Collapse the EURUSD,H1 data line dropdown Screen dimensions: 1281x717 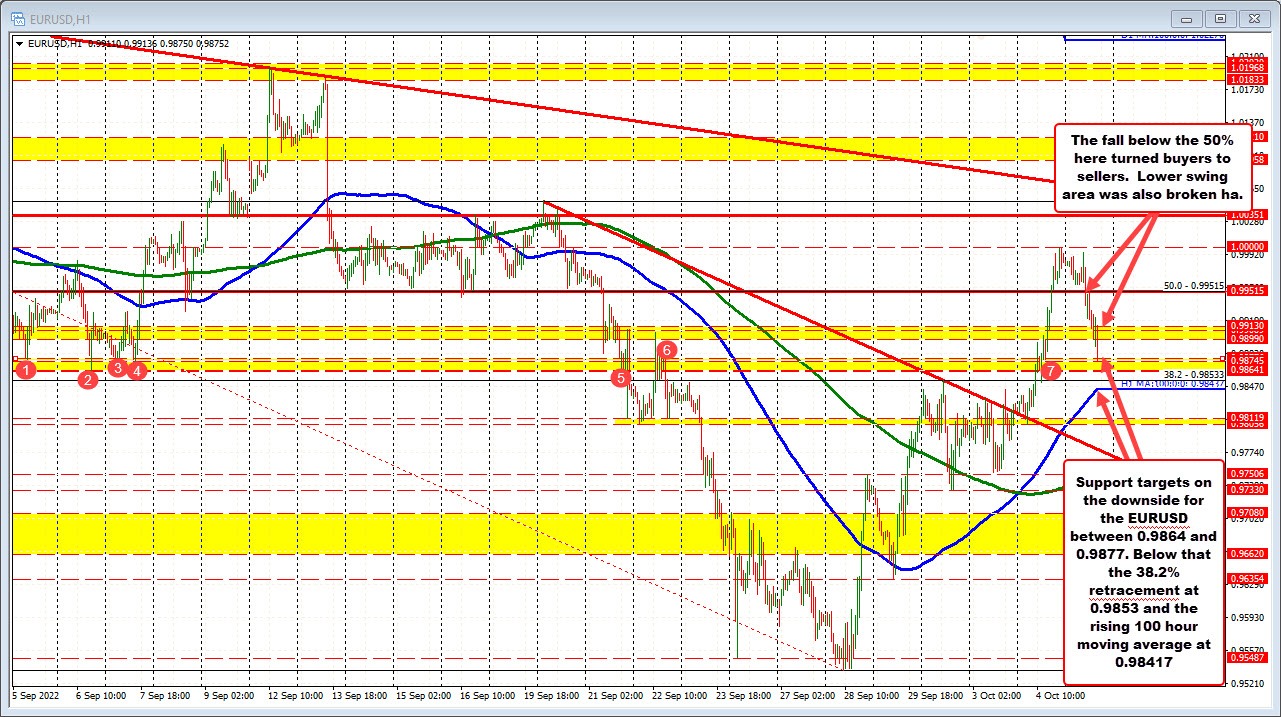coord(19,43)
